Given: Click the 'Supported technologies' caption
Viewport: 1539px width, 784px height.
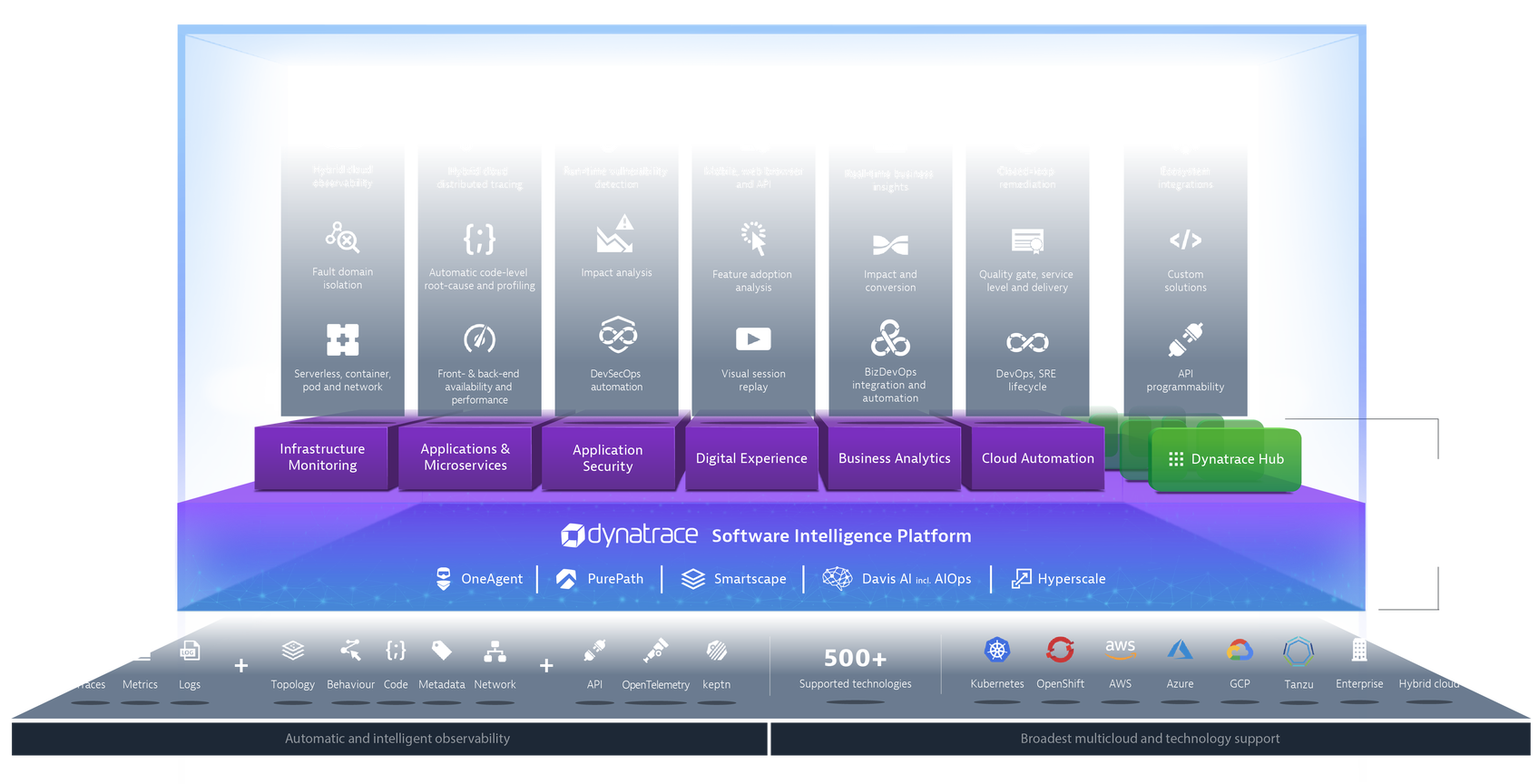Looking at the screenshot, I should (855, 684).
